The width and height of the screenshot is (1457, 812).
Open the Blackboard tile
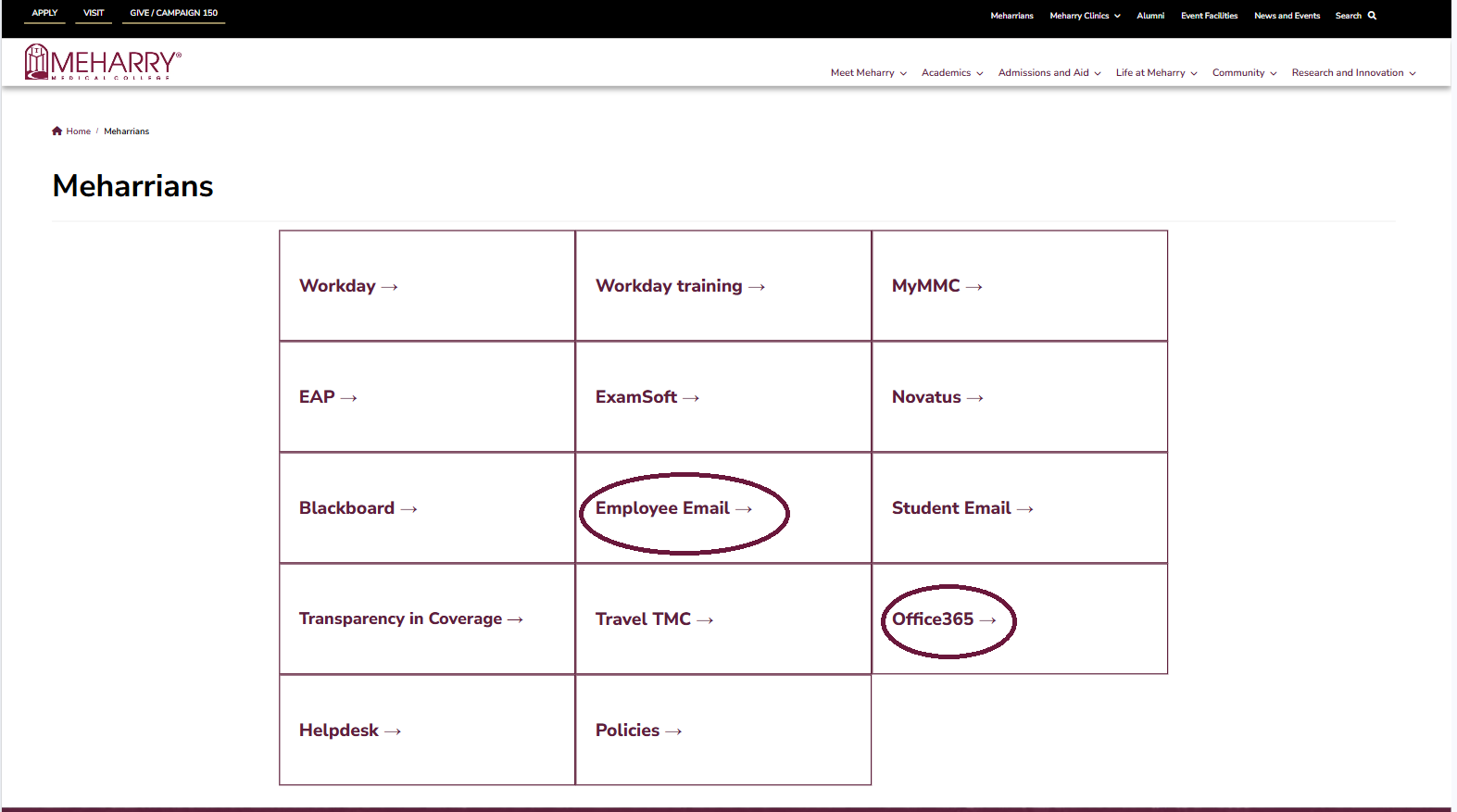[427, 508]
